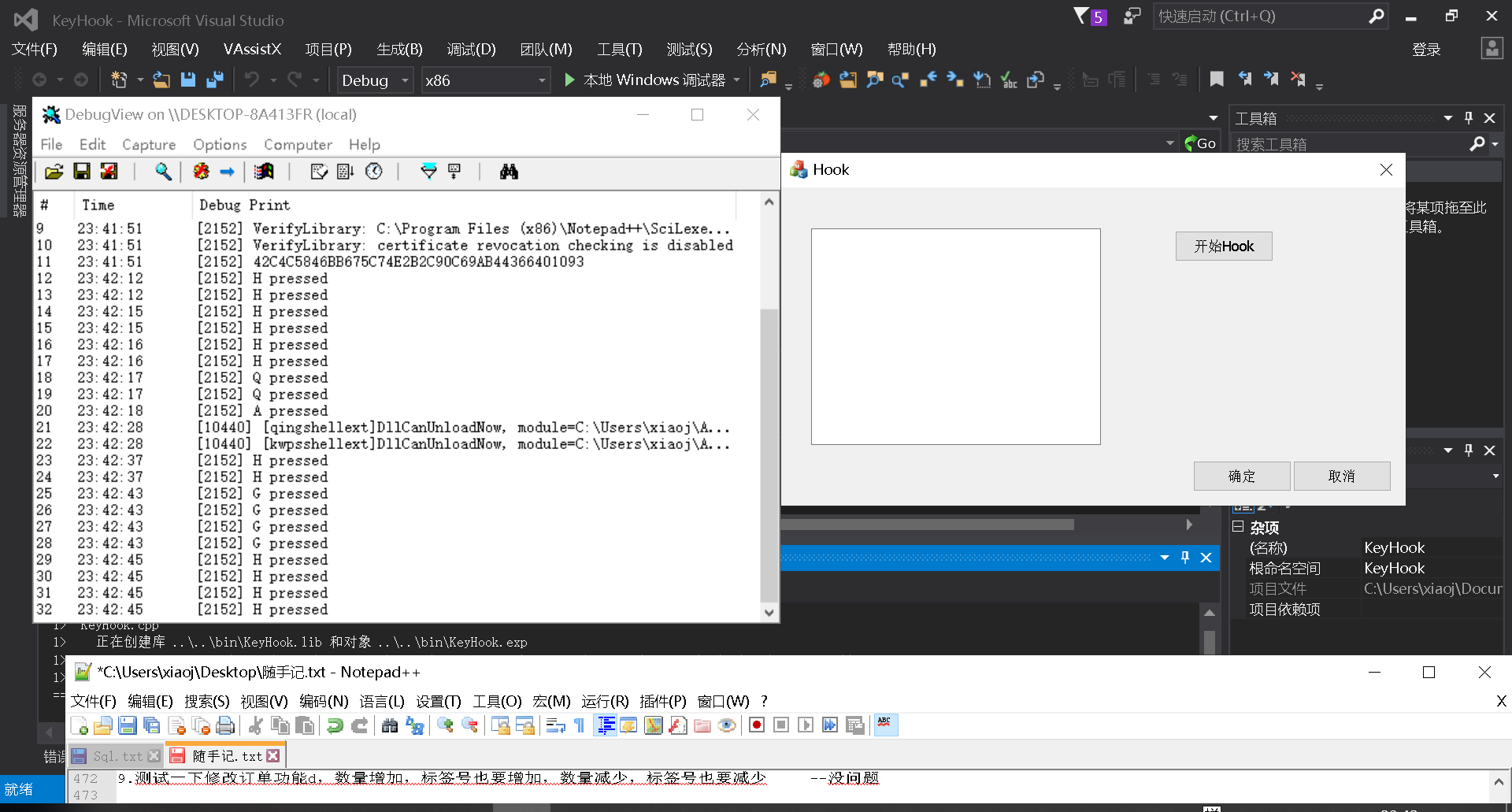Click 开始Hook button in Hook dialog
1512x812 pixels.
1224,246
